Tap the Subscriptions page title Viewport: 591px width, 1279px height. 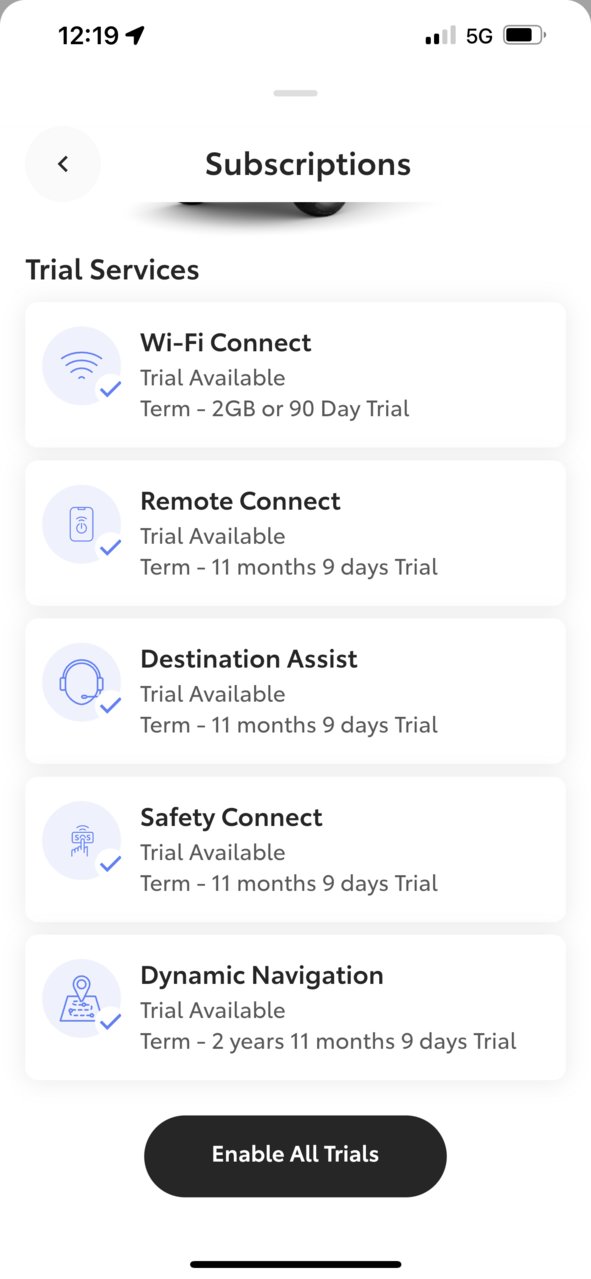click(308, 164)
